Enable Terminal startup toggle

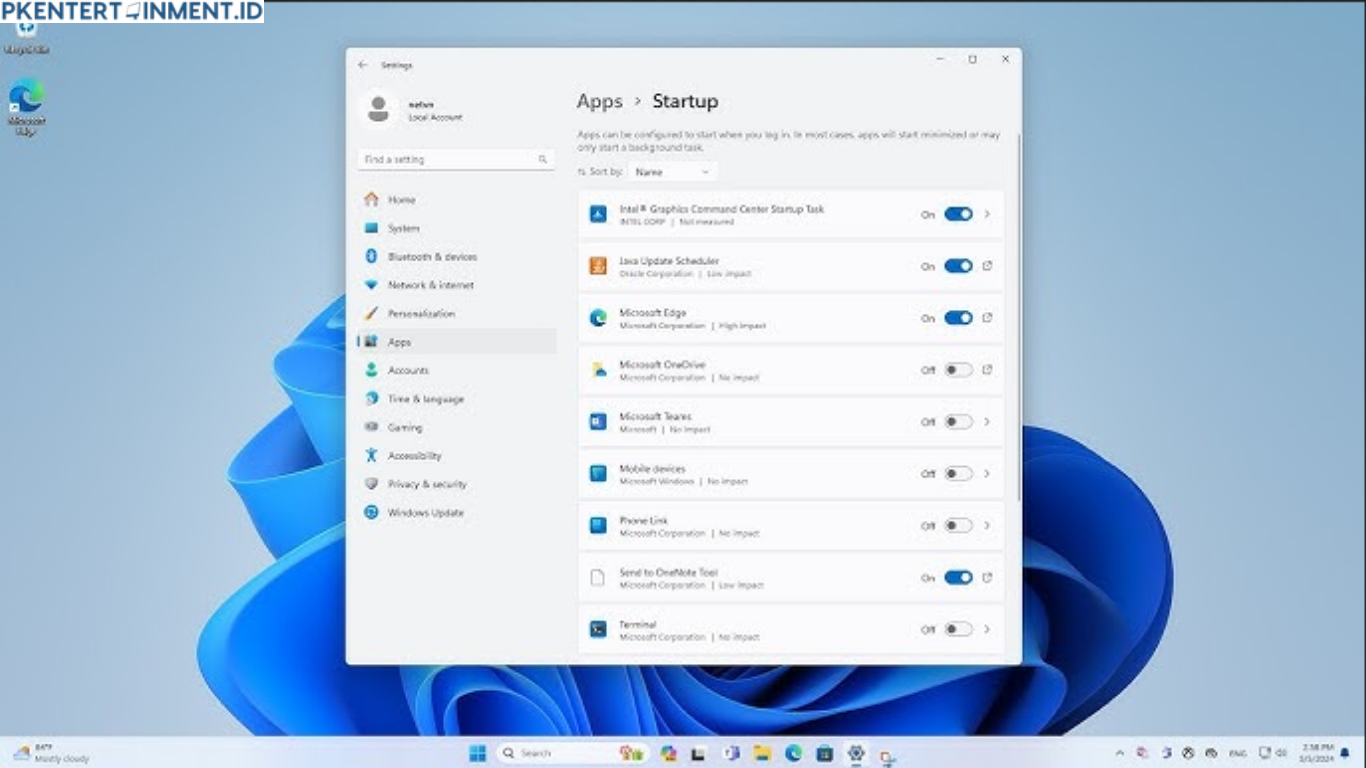tap(958, 630)
